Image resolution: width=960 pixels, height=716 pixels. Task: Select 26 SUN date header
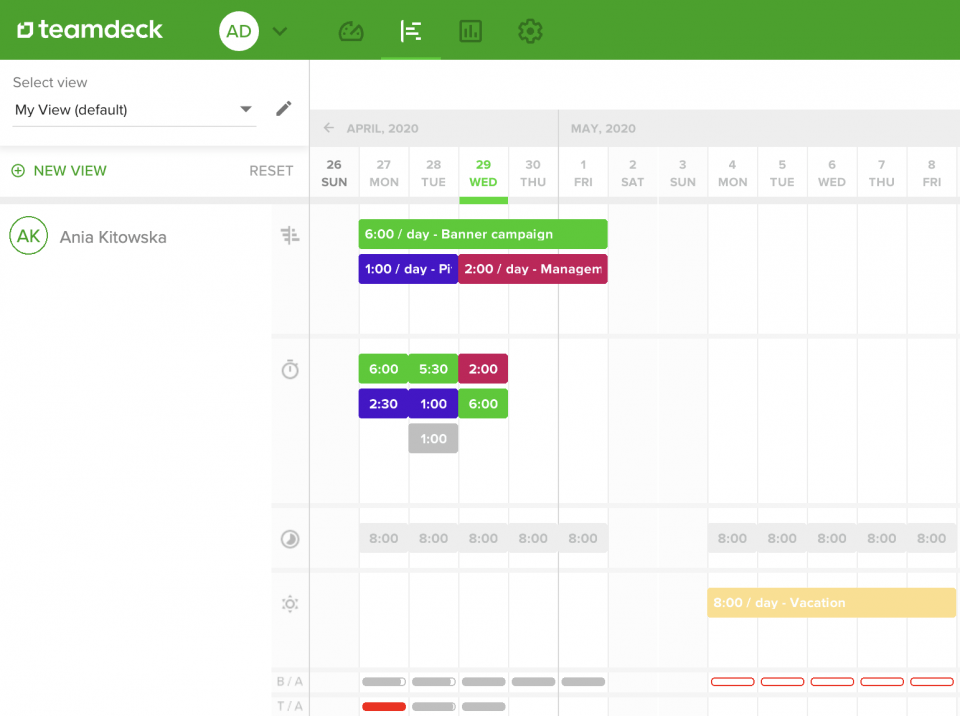pyautogui.click(x=334, y=173)
